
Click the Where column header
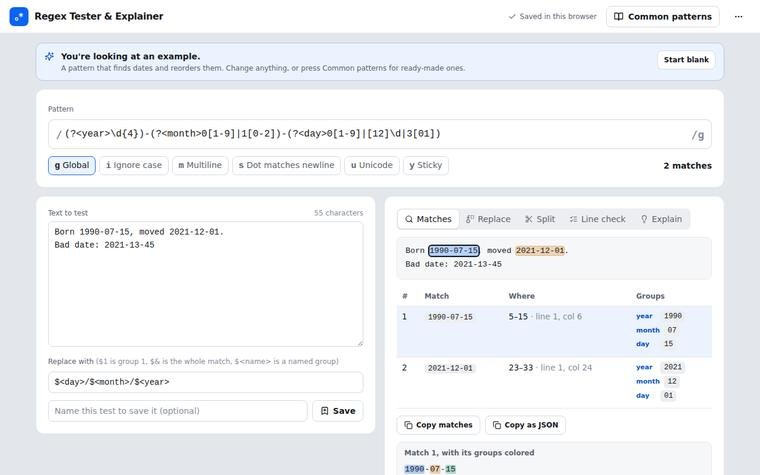[522, 296]
